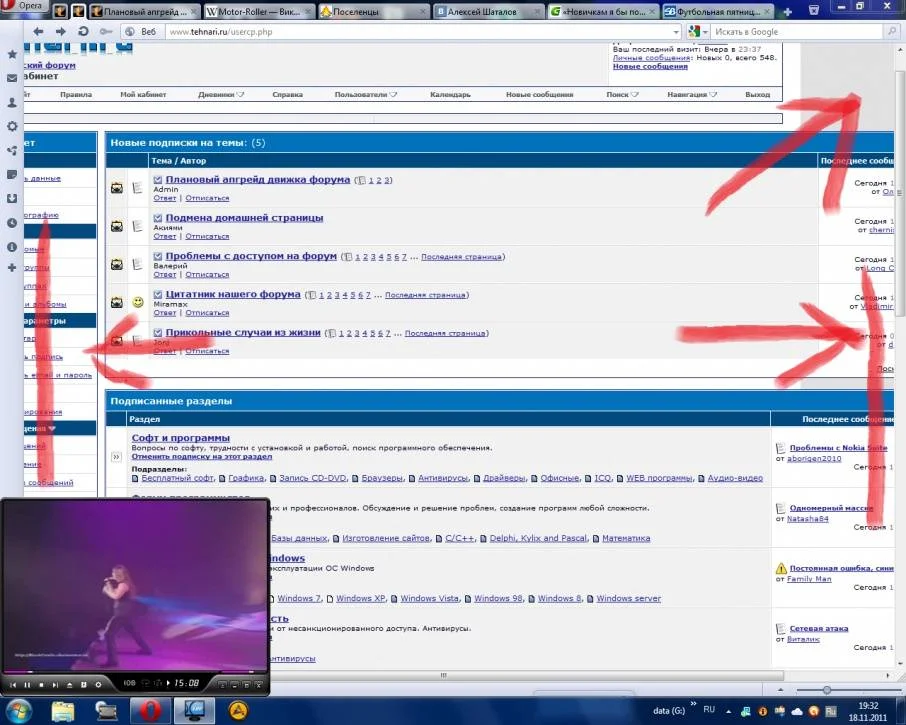The width and height of the screenshot is (906, 725).
Task: Expand the Навигация dropdown in forum navbar
Action: (x=694, y=95)
